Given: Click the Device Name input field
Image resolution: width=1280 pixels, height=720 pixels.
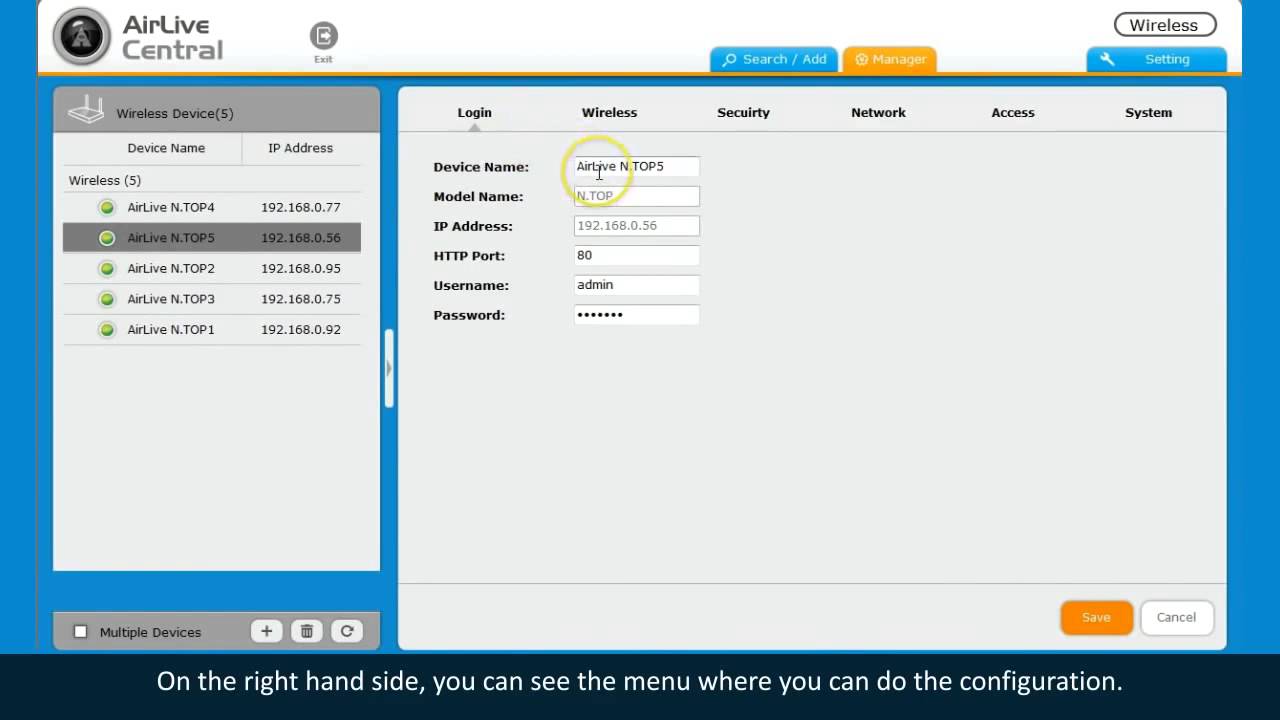Looking at the screenshot, I should point(637,167).
